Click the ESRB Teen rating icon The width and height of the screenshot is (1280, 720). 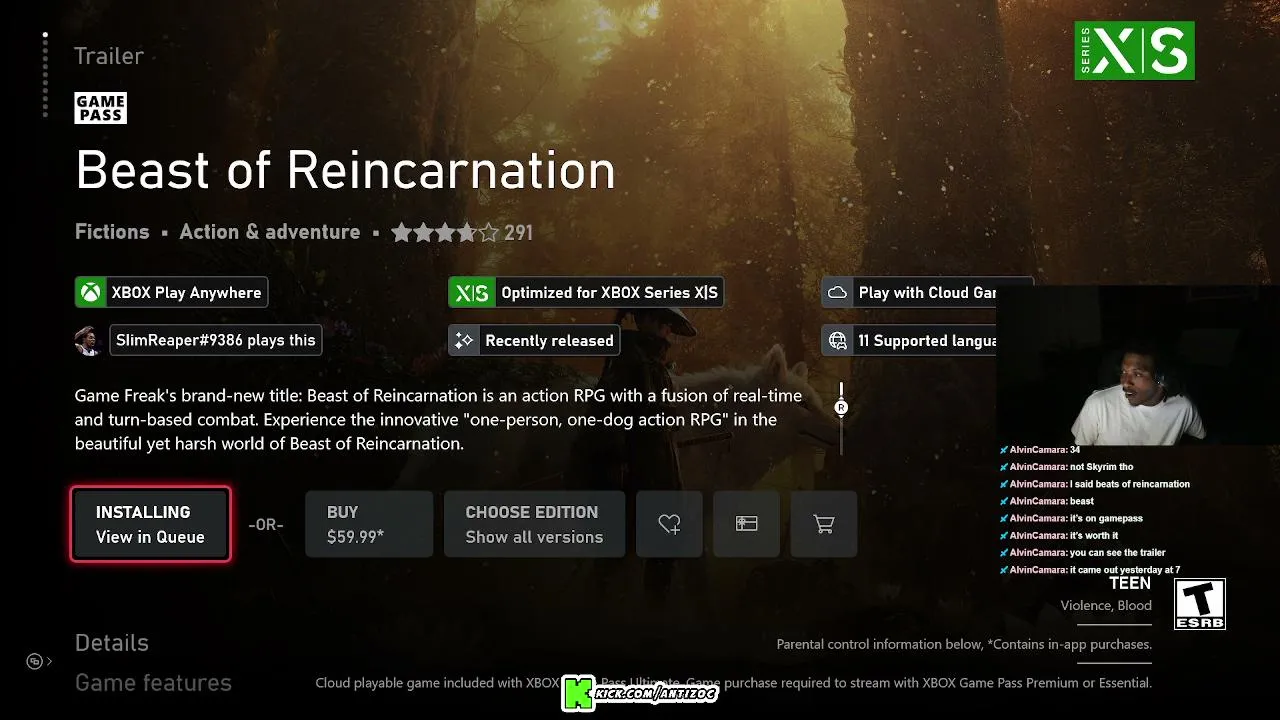(1200, 604)
